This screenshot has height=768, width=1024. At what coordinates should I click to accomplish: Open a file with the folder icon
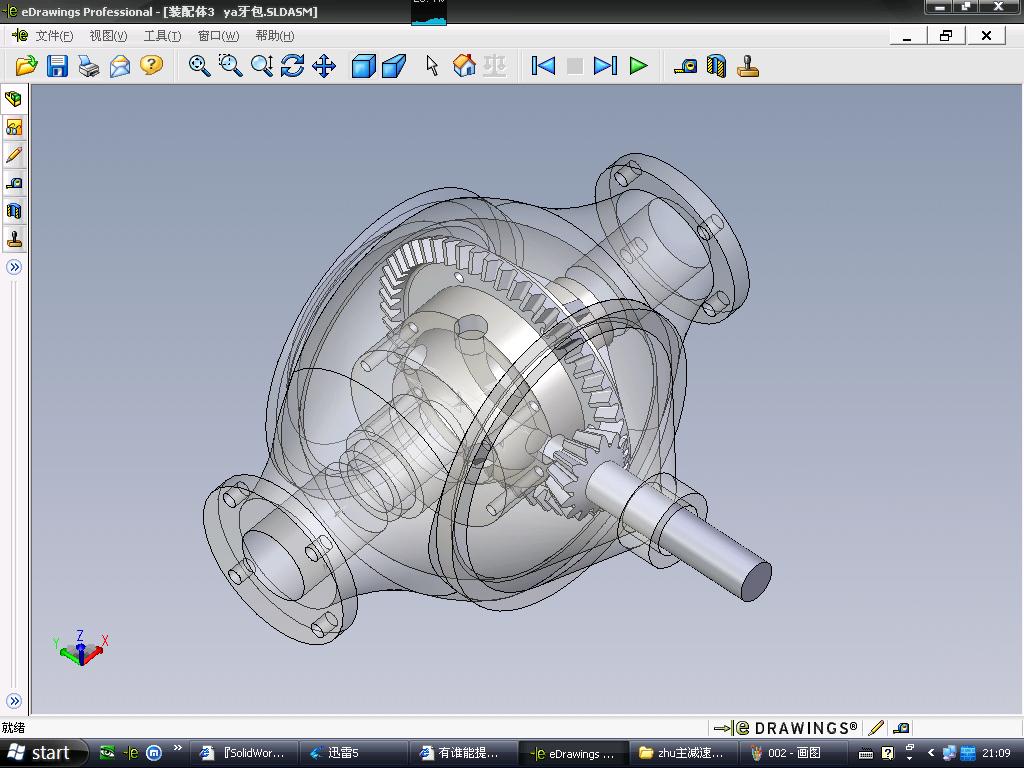point(26,65)
